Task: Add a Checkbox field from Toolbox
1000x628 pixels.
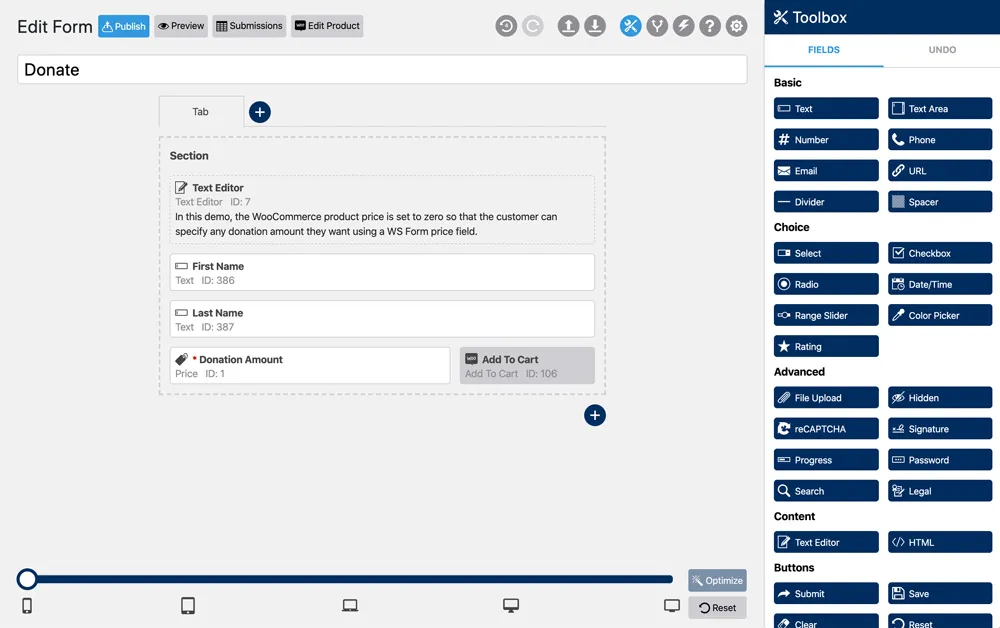Action: pyautogui.click(x=940, y=253)
